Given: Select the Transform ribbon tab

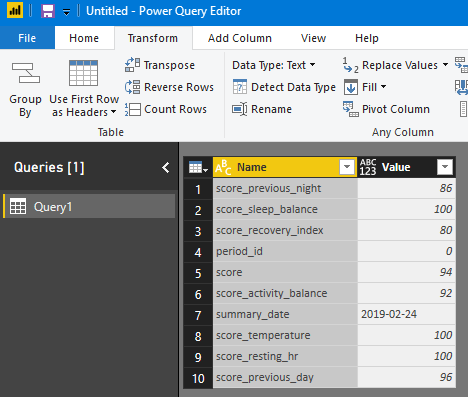Looking at the screenshot, I should (x=153, y=38).
